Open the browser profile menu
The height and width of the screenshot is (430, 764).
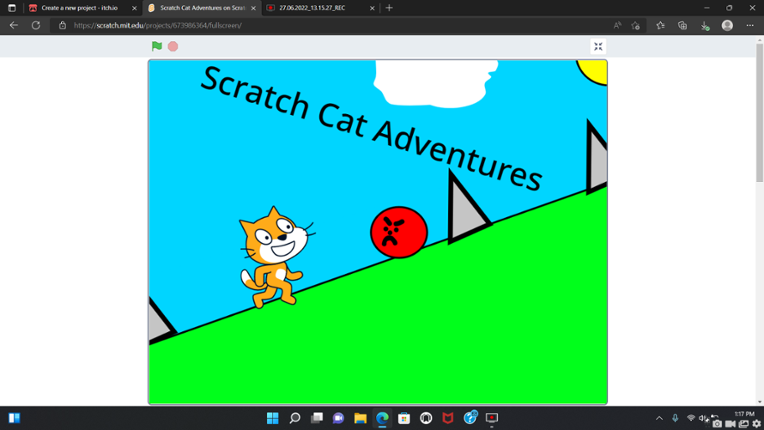[x=727, y=25]
